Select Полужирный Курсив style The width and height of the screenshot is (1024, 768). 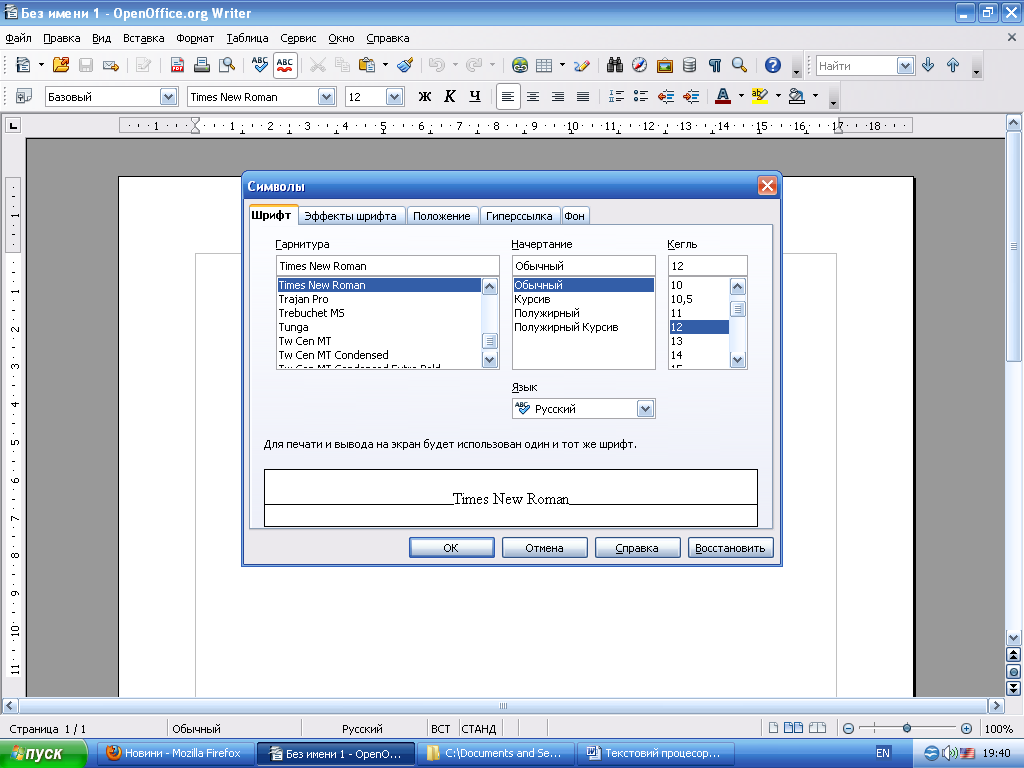[583, 327]
